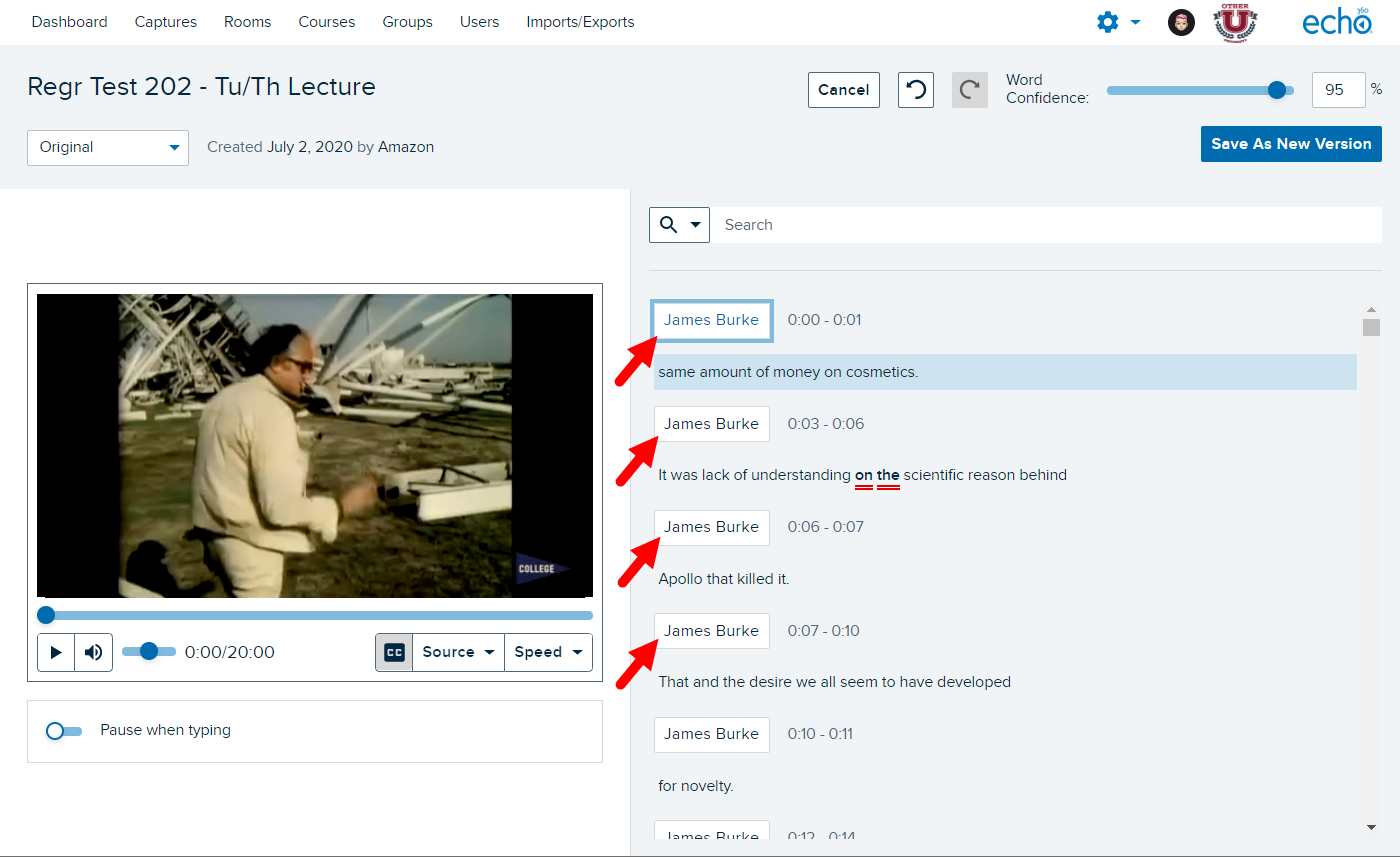Click the user profile avatar

click(1181, 22)
